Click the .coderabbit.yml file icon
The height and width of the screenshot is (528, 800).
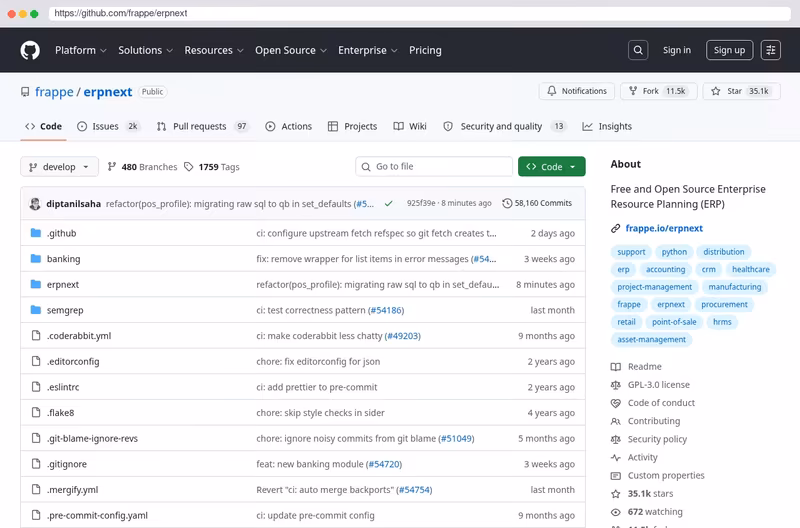[x=36, y=335]
